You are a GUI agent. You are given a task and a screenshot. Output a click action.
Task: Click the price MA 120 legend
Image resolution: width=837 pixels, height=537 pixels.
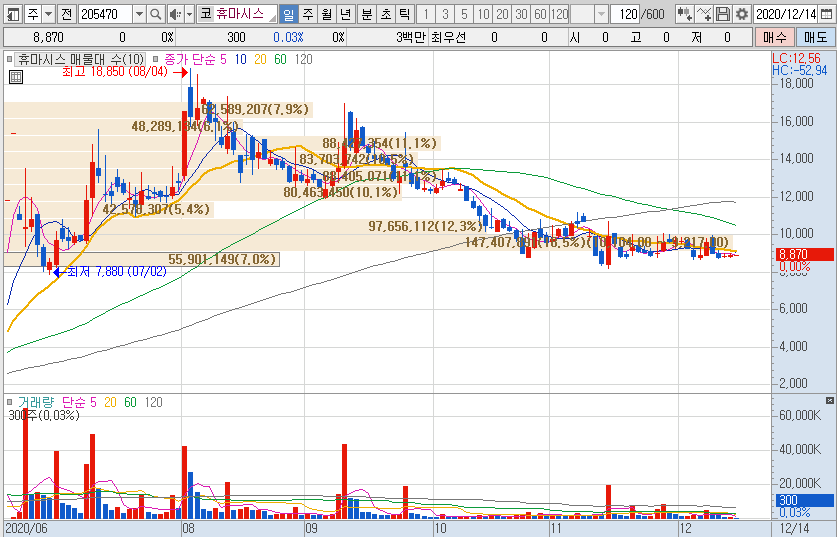tap(303, 59)
